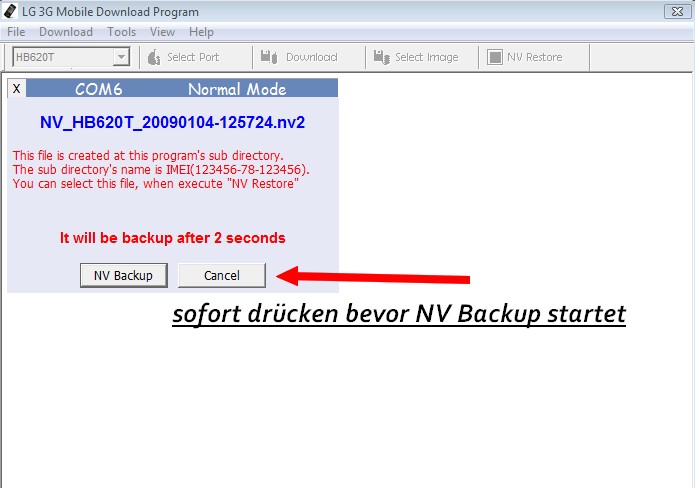Click the HB620T combo box field
The height and width of the screenshot is (488, 695).
[x=71, y=57]
